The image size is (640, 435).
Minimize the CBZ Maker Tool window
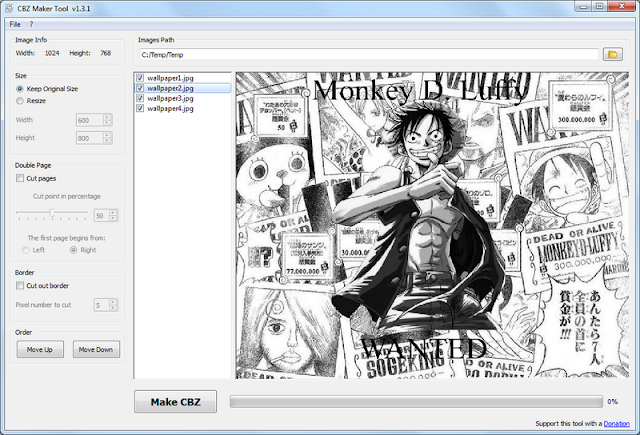click(x=583, y=6)
